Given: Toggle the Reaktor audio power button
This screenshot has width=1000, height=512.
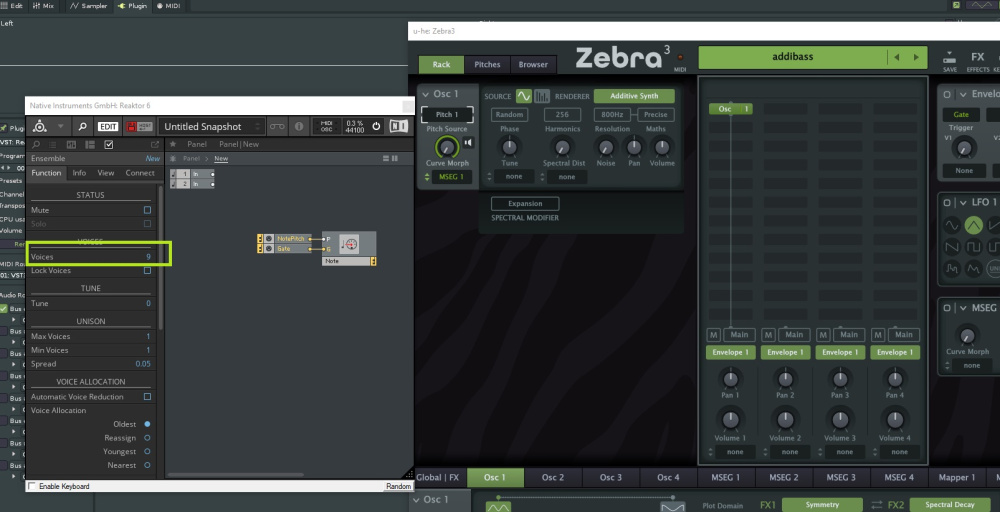Looking at the screenshot, I should (376, 126).
